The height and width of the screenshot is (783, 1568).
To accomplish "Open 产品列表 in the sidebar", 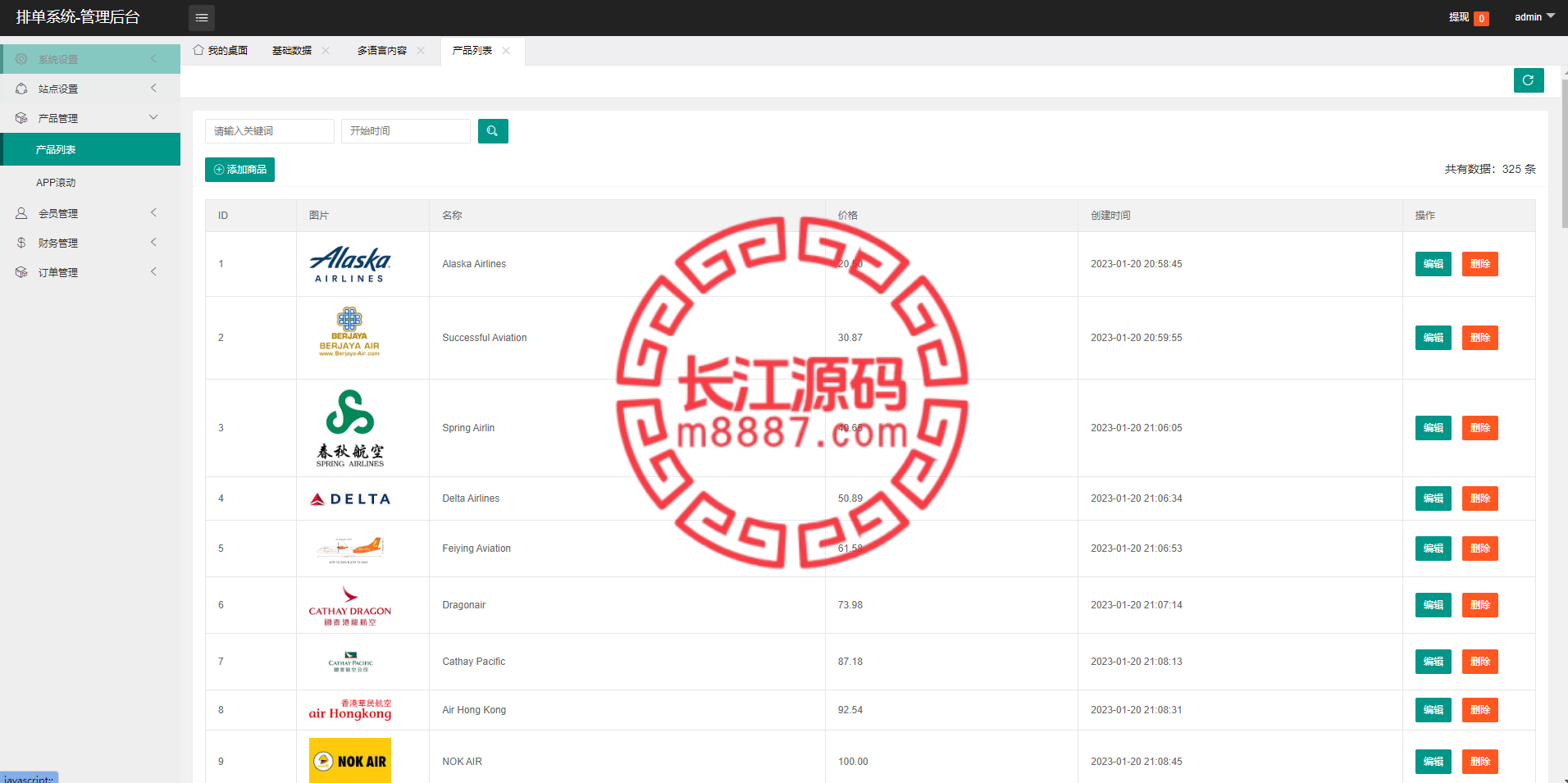I will [90, 149].
